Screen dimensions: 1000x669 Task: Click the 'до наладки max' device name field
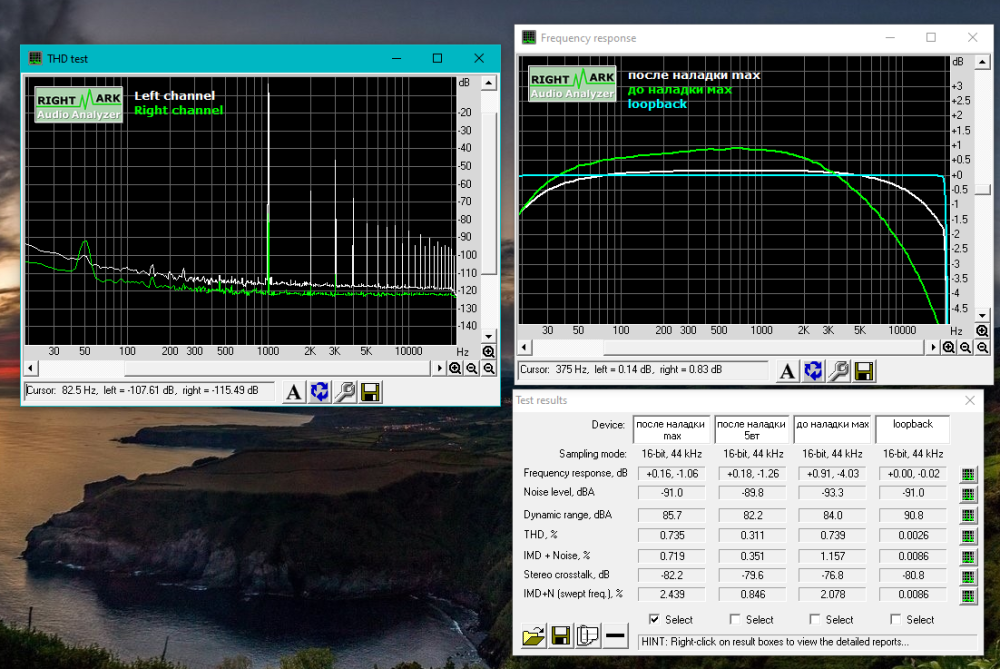(x=832, y=430)
